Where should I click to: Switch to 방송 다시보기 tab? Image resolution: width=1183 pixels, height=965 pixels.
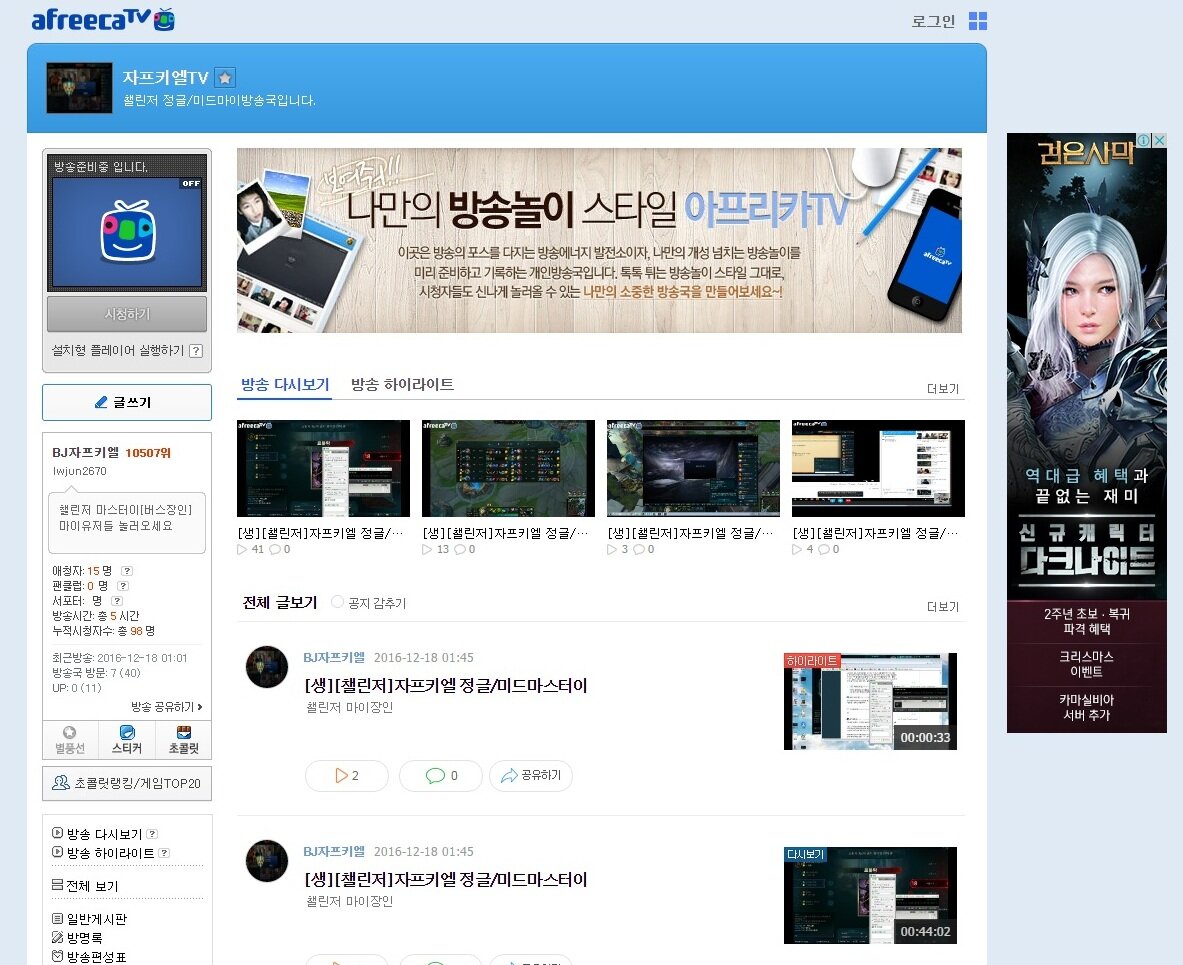285,385
